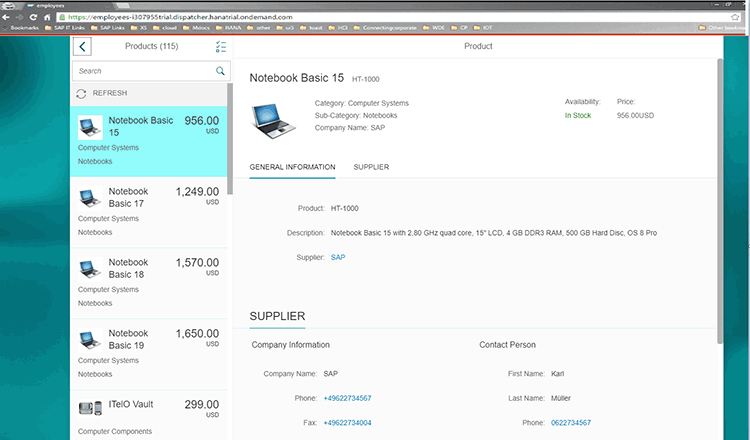Click the Products (115) header title
The height and width of the screenshot is (440, 750).
[x=152, y=46]
